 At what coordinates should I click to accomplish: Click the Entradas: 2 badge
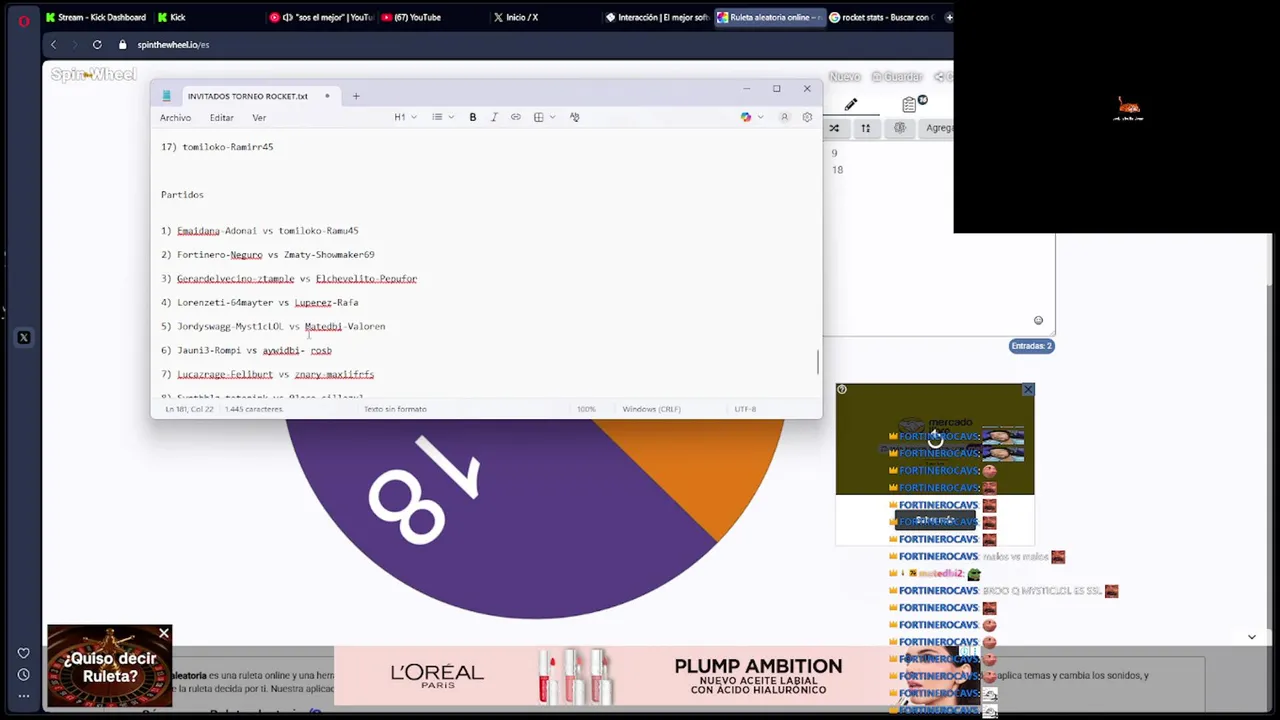tap(1031, 346)
